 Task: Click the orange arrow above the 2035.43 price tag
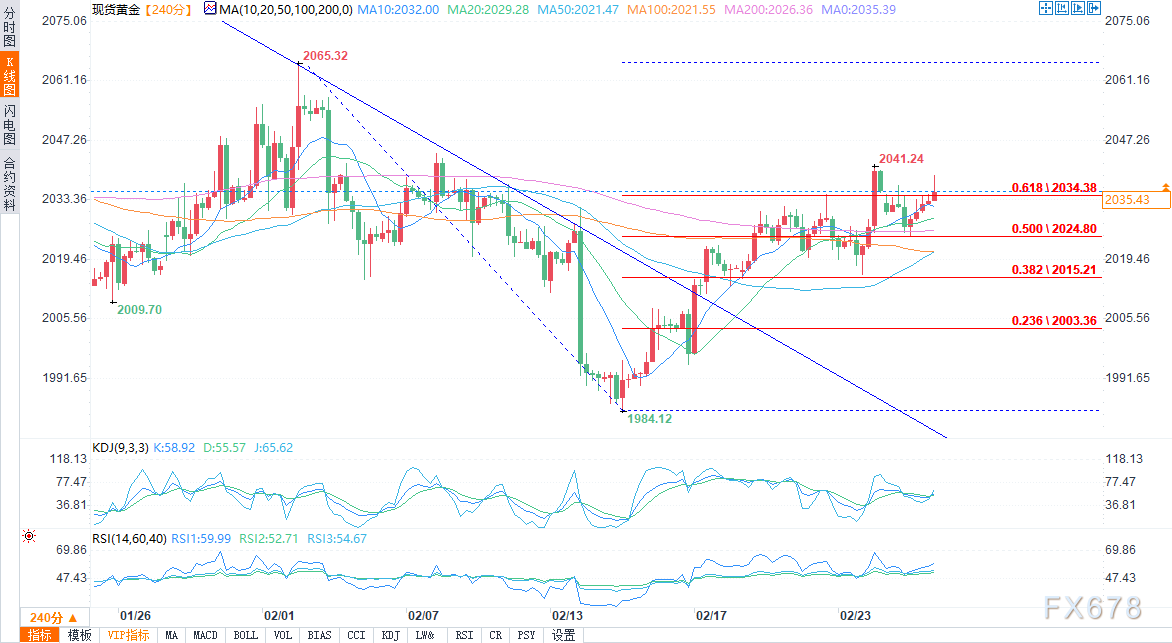click(1165, 188)
